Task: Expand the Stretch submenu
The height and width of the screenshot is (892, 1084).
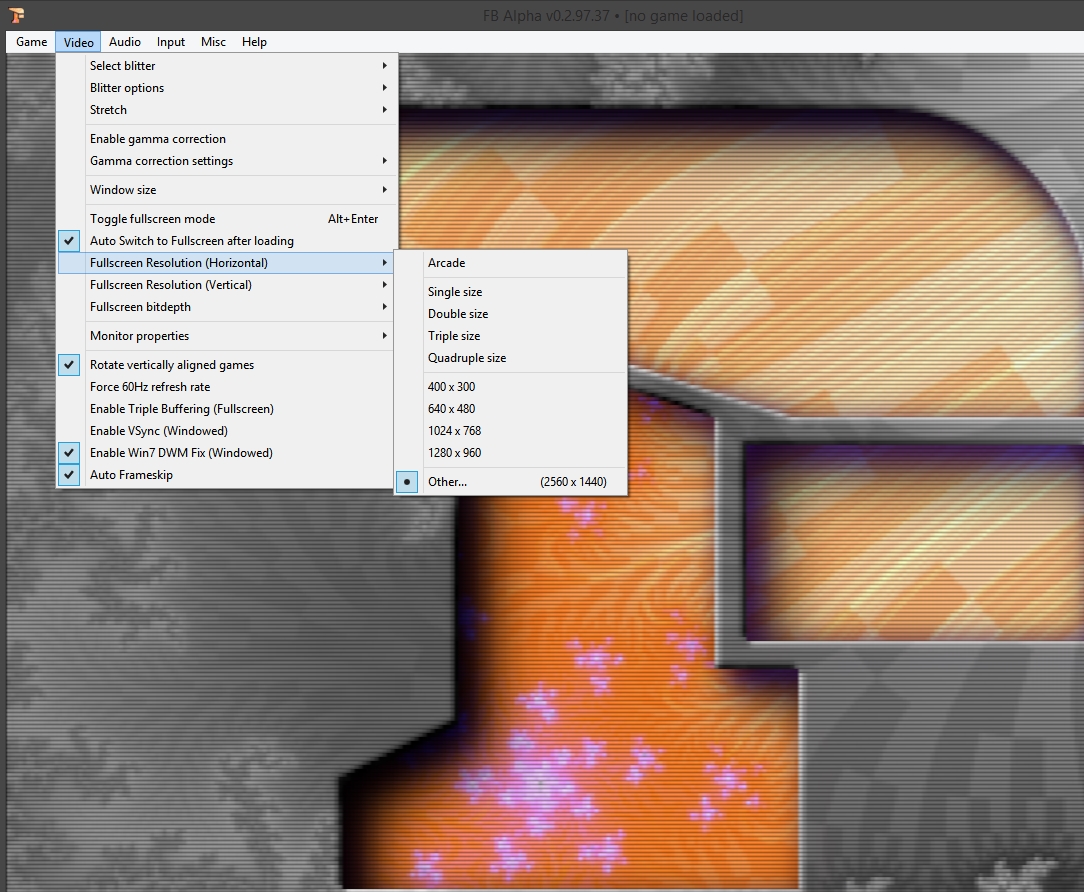Action: coord(227,110)
